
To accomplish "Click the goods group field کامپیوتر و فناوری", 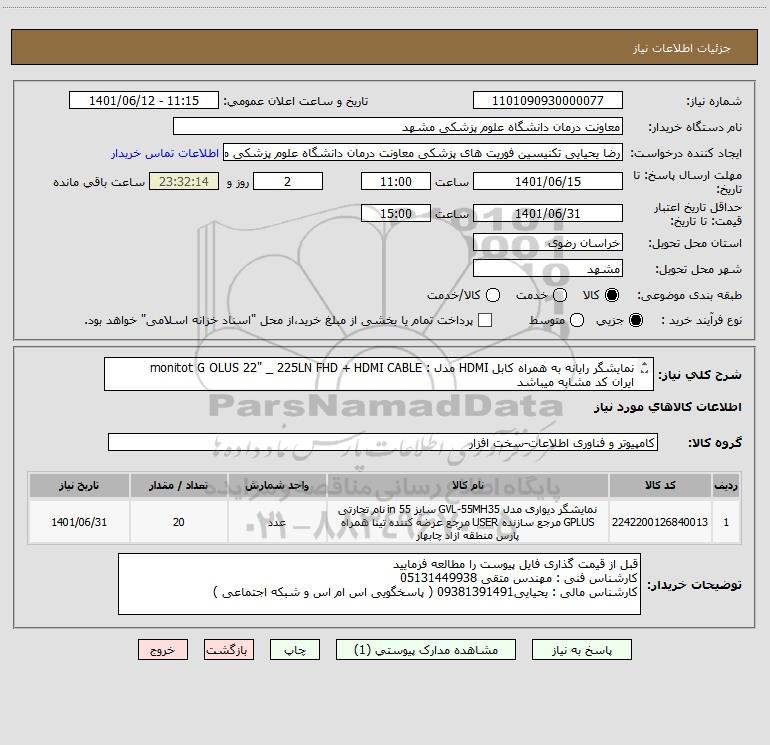I will pyautogui.click(x=383, y=442).
